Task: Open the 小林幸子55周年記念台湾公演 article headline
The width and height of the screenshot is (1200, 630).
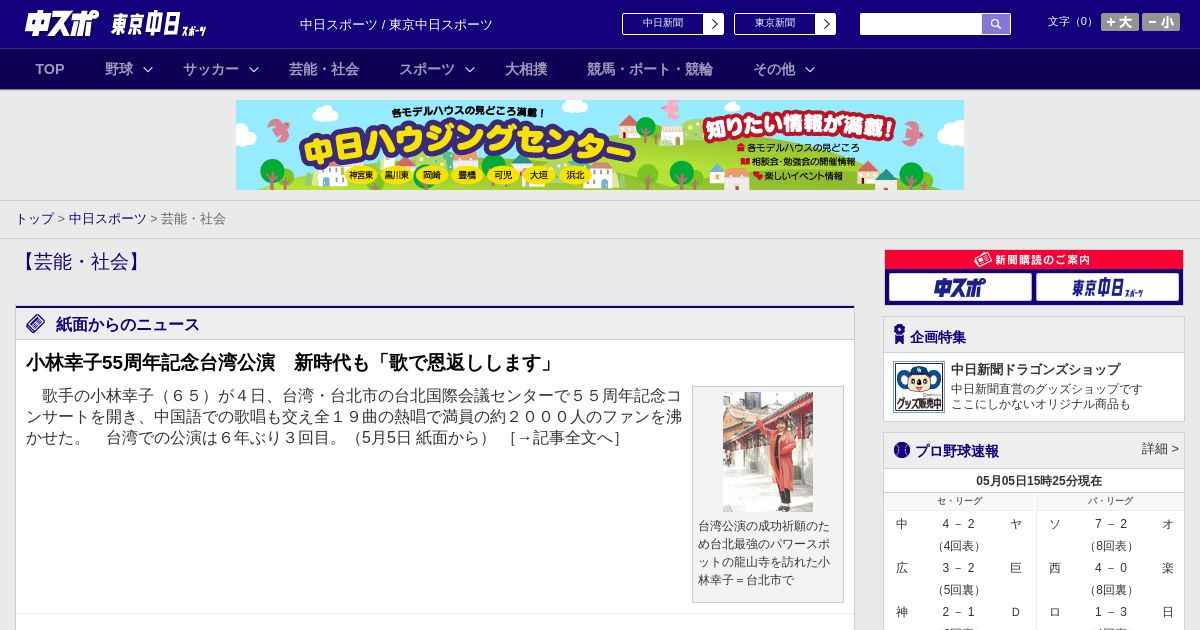Action: tap(291, 362)
